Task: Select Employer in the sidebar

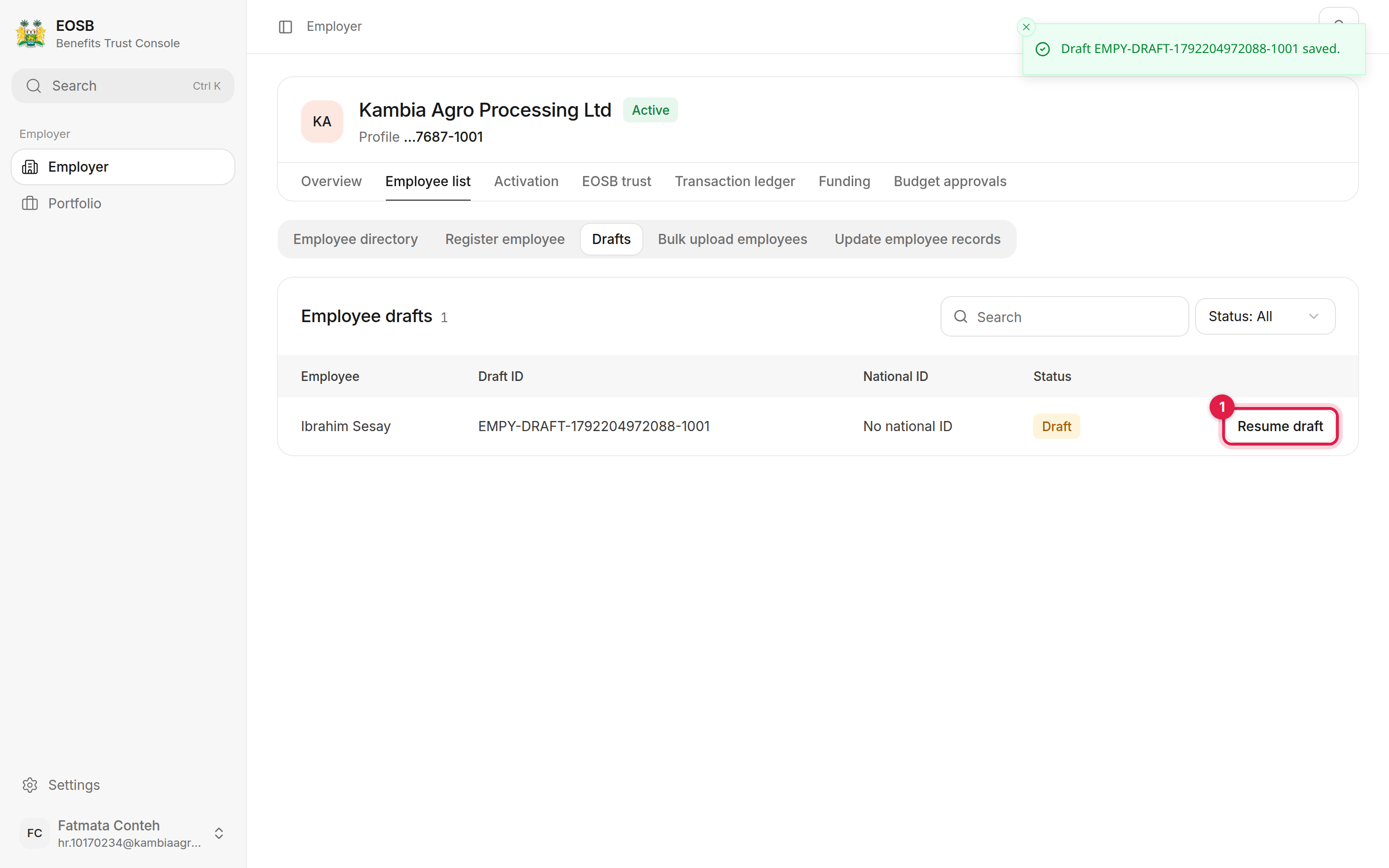Action: pyautogui.click(x=123, y=167)
